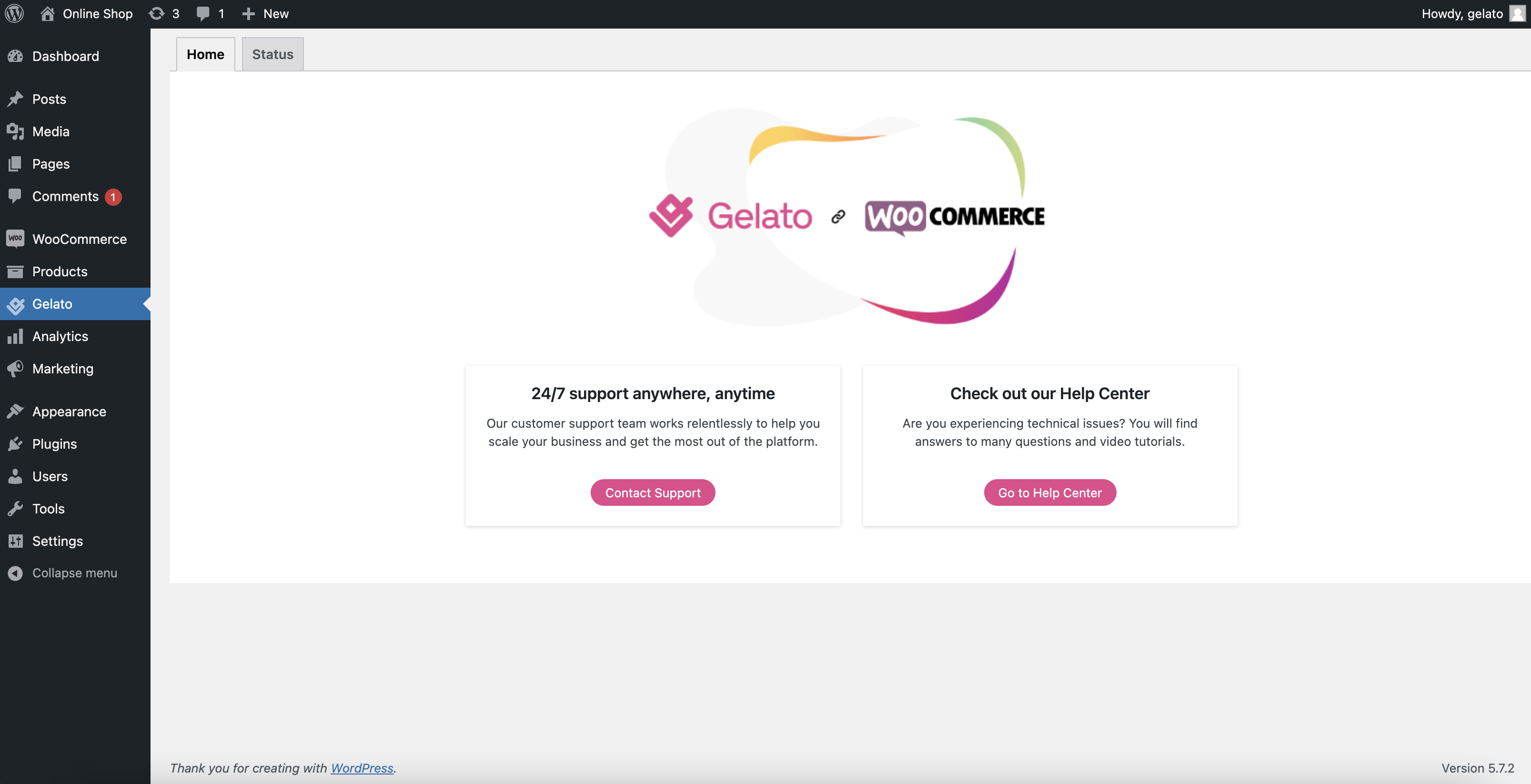Expand the Tools menu section
This screenshot has height=784, width=1531.
(48, 508)
